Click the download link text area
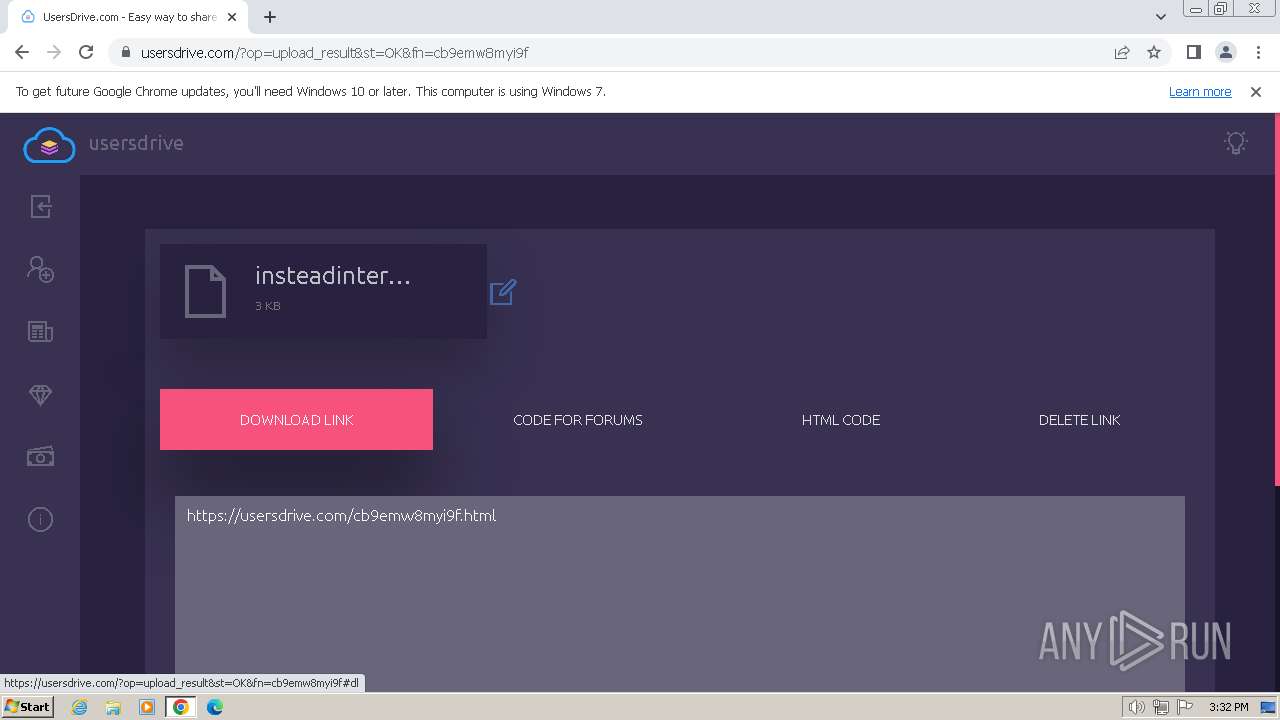Image resolution: width=1280 pixels, height=720 pixels. pos(680,593)
